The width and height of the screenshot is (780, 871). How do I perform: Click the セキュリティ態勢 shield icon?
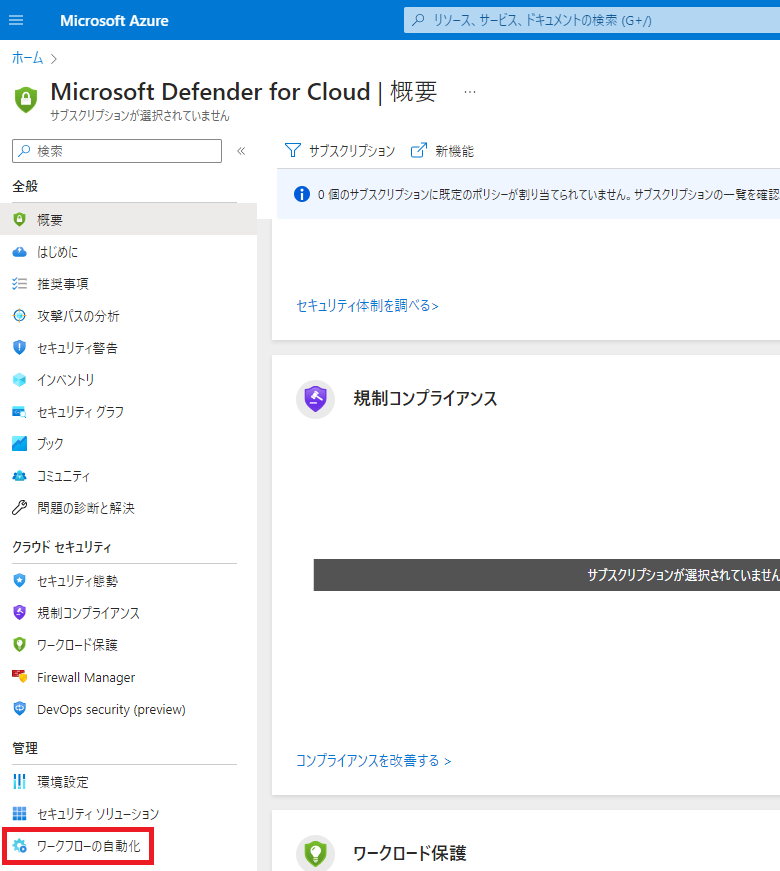click(x=19, y=580)
